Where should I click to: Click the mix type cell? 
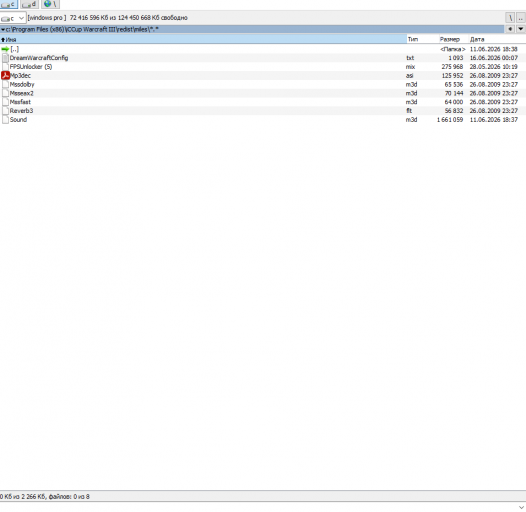410,67
